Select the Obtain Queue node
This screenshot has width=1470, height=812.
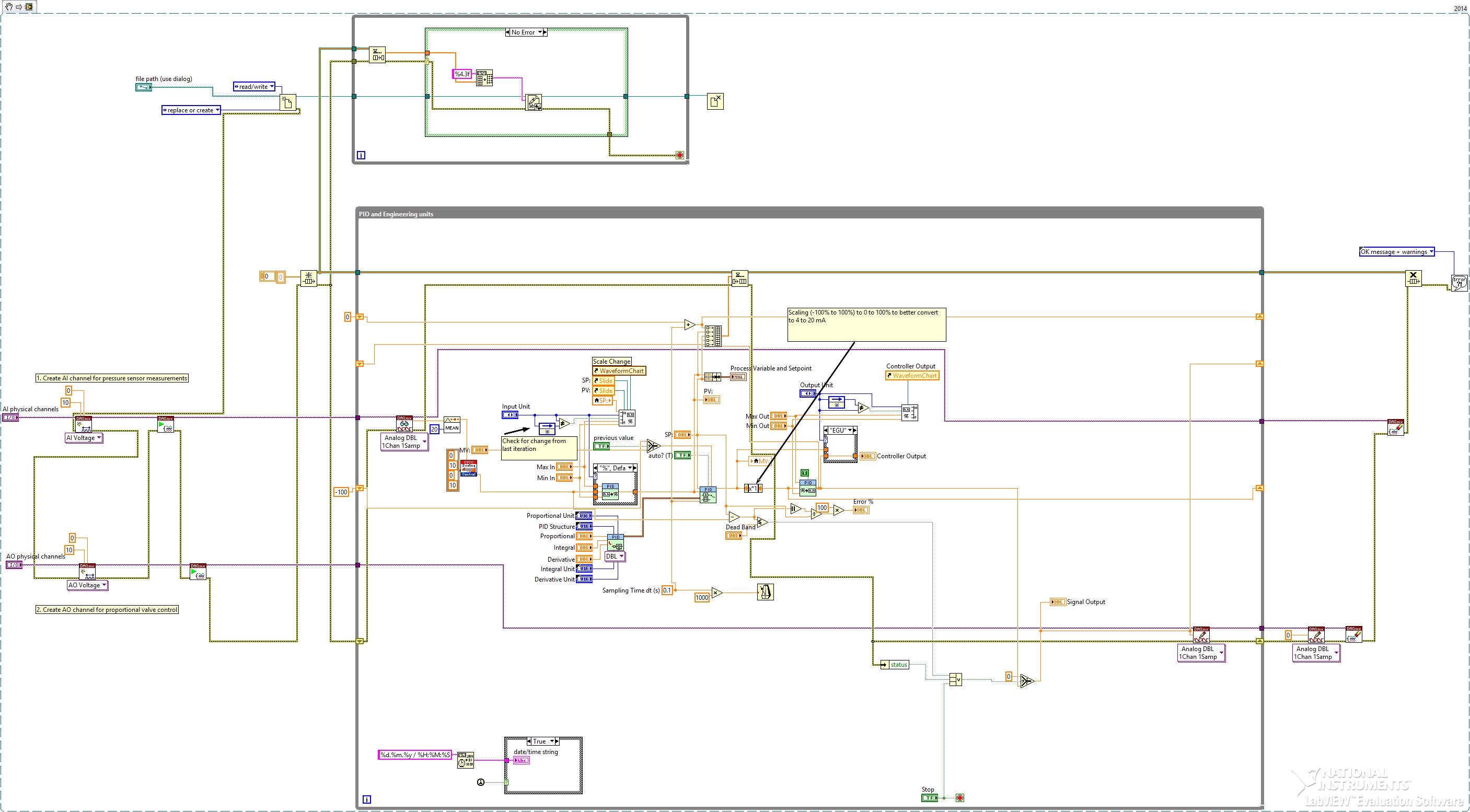[309, 279]
